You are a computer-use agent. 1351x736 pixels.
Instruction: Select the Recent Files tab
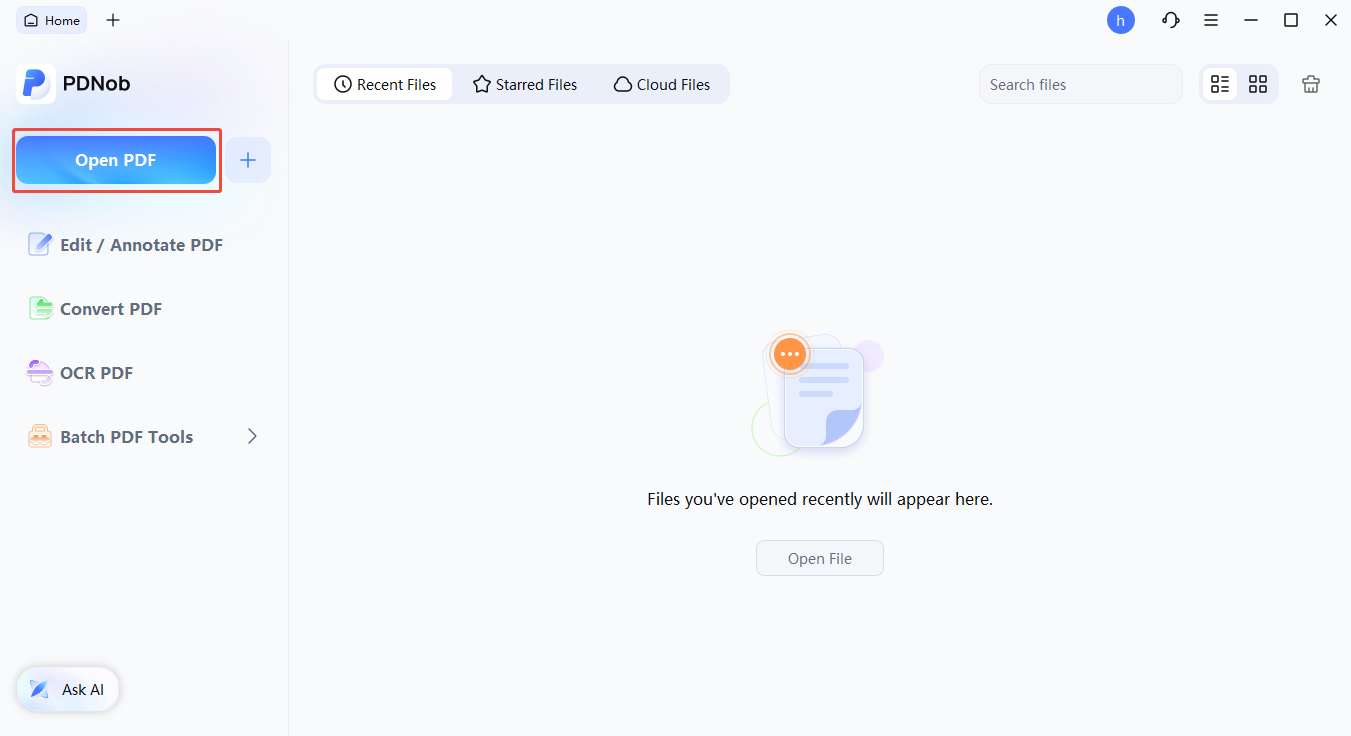[x=385, y=85]
